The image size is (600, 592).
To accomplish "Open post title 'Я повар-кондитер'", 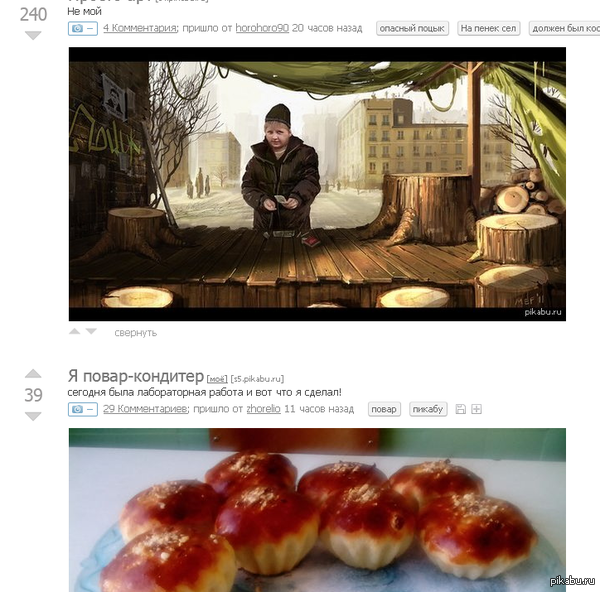I will [x=136, y=376].
